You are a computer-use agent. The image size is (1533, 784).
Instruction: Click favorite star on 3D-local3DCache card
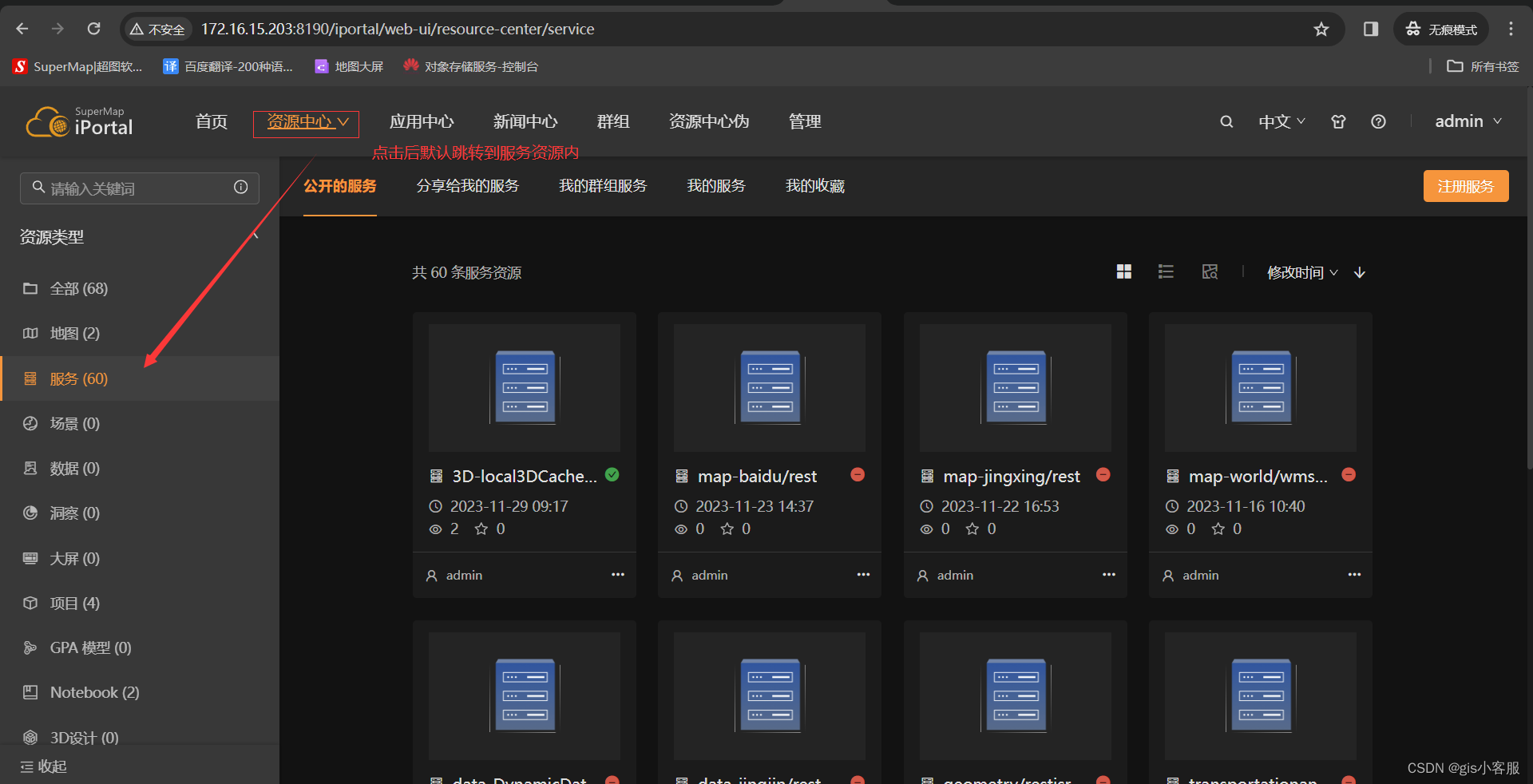(x=481, y=529)
